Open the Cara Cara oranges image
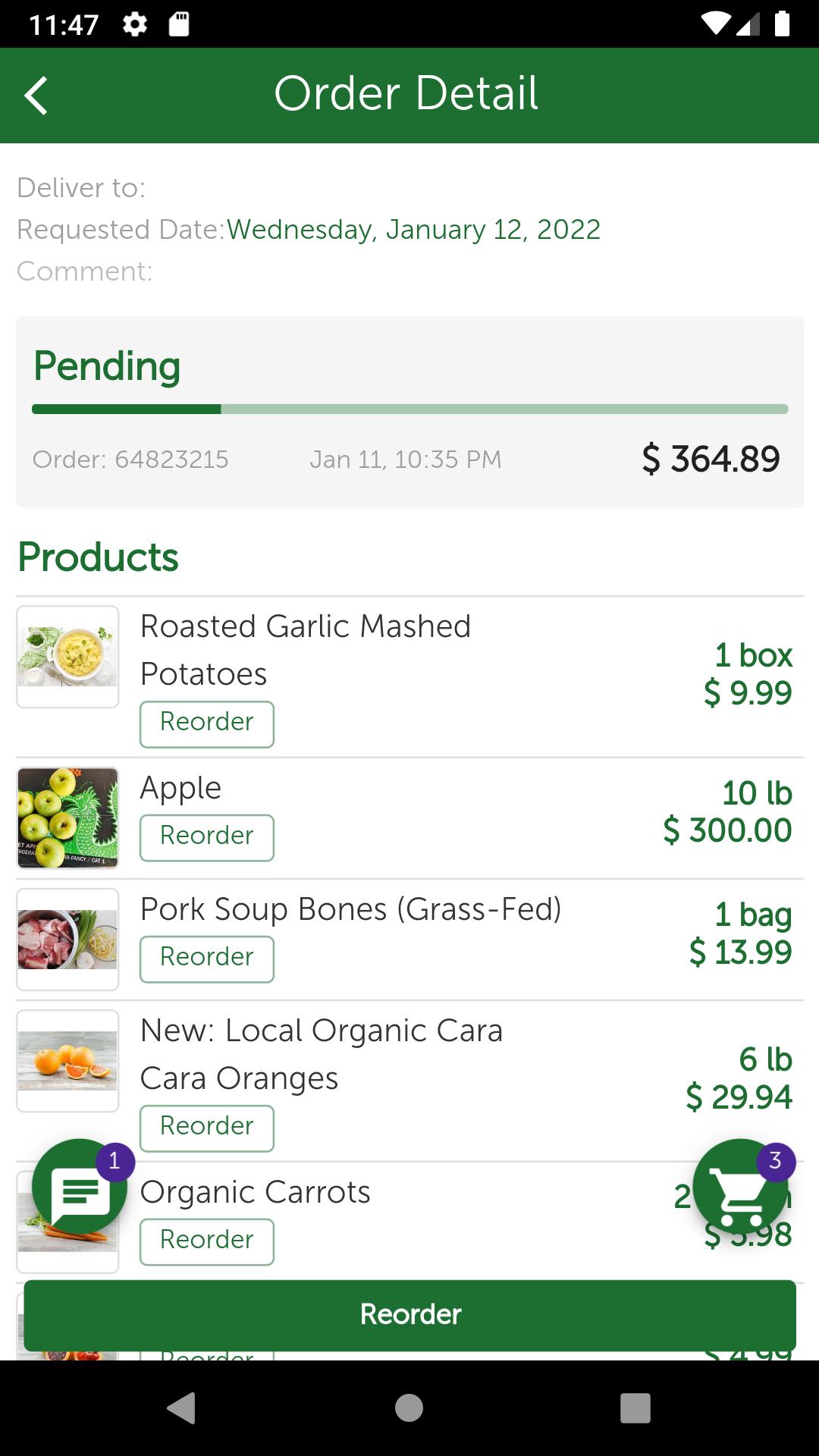 (67, 1061)
